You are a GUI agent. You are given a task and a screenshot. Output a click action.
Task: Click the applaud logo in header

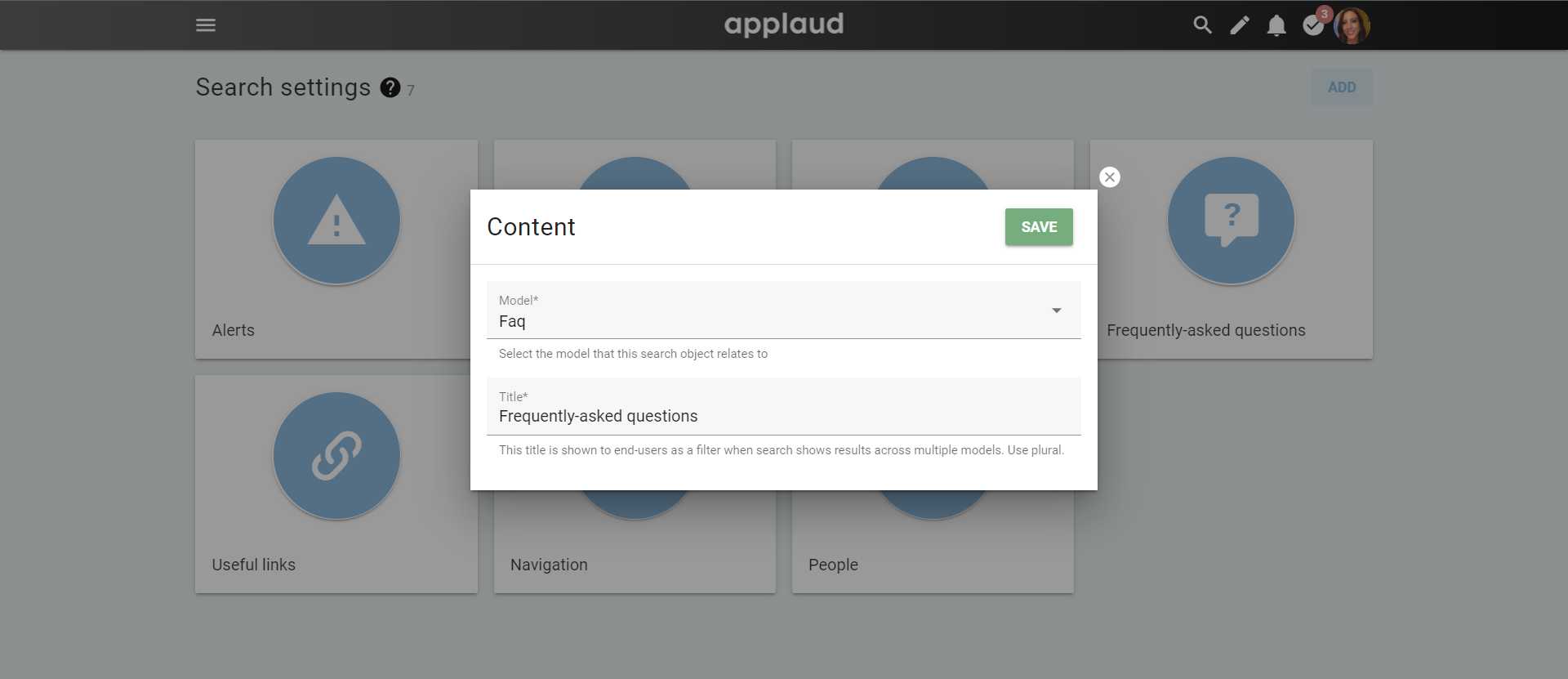pos(784,25)
